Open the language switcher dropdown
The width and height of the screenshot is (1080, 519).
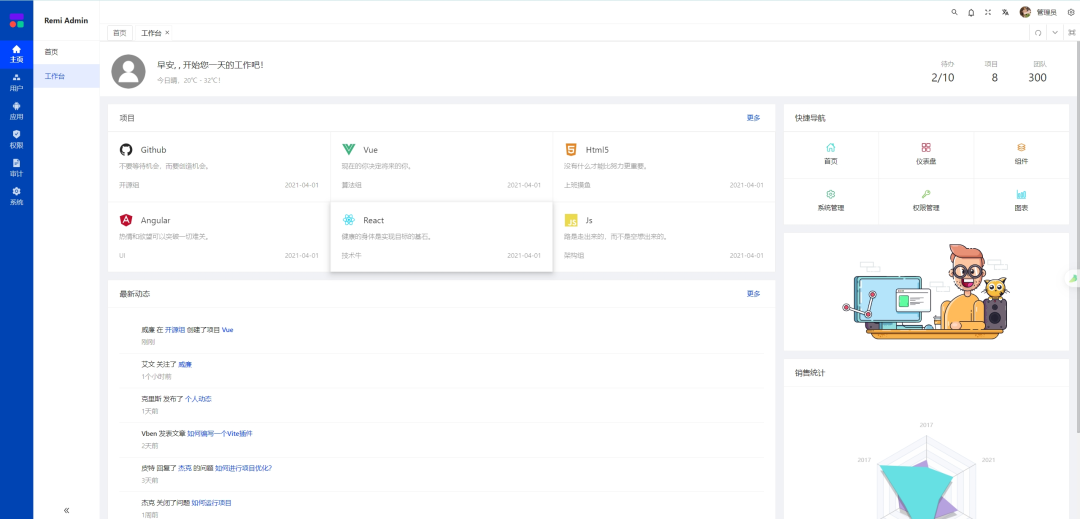click(1005, 12)
